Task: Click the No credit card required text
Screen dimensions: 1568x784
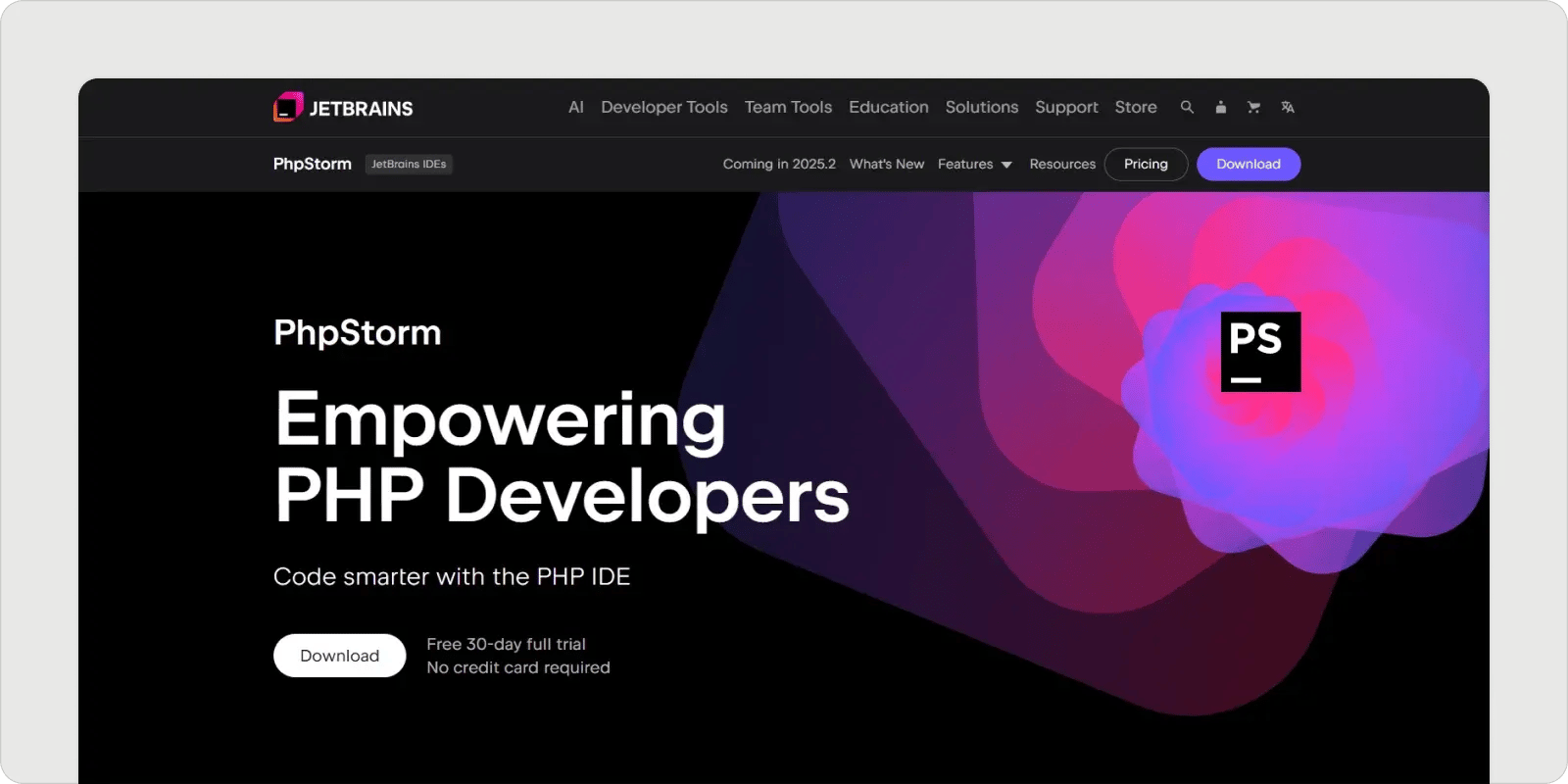Action: click(518, 667)
